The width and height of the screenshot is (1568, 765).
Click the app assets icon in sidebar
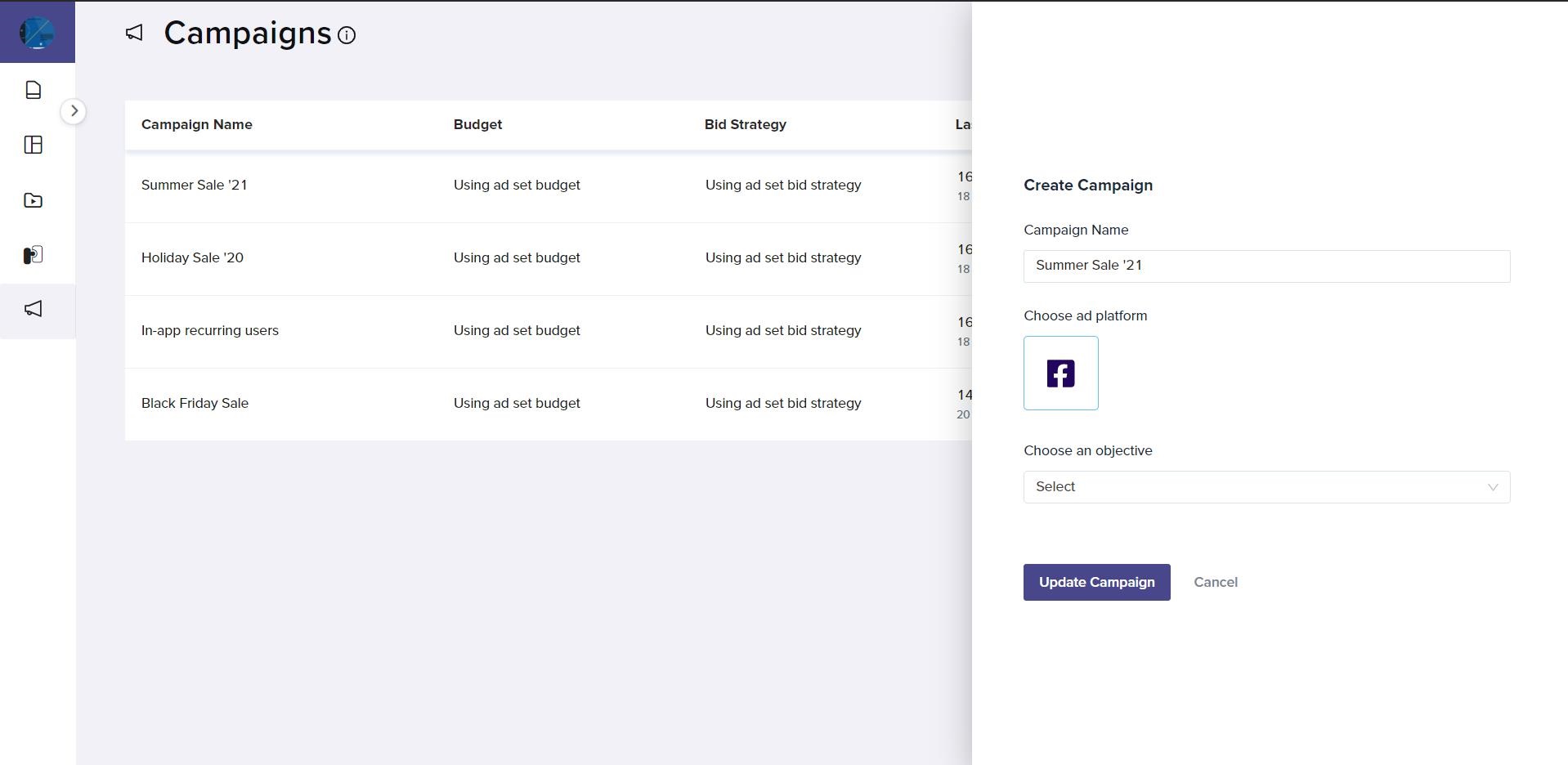34,254
